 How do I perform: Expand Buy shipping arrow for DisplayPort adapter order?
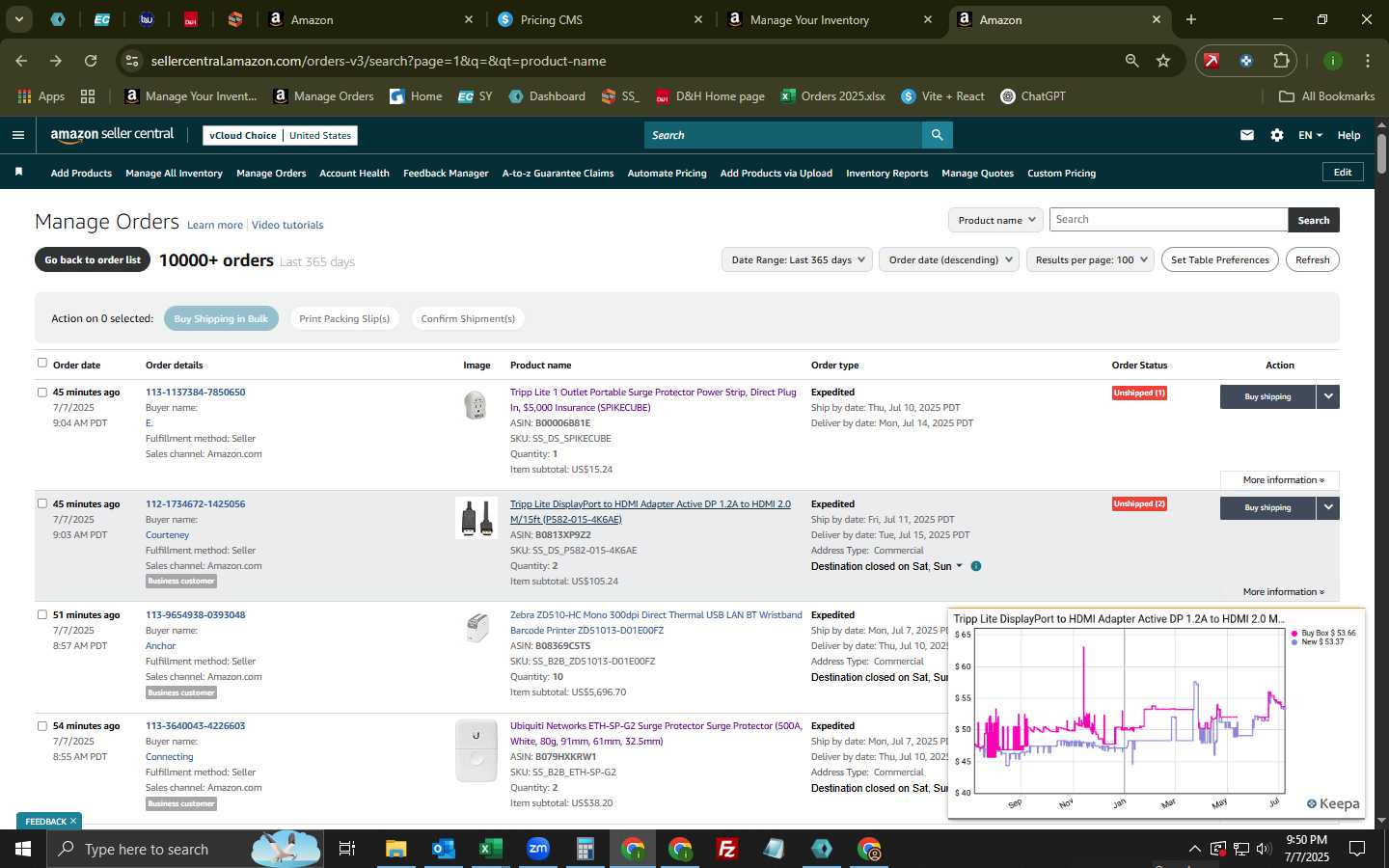[1328, 507]
